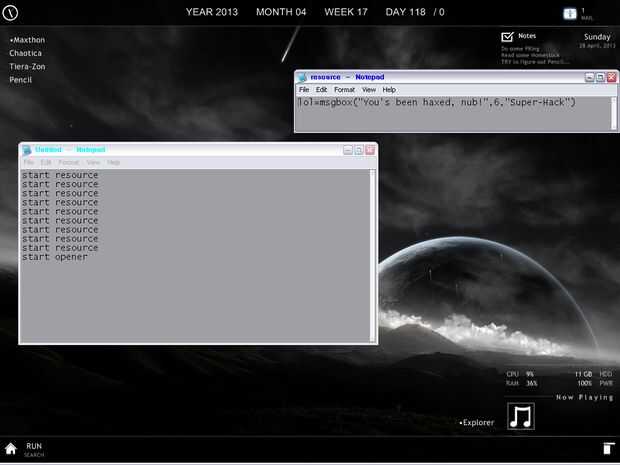Click RUN in the bottom bar
The height and width of the screenshot is (465, 620).
point(34,446)
